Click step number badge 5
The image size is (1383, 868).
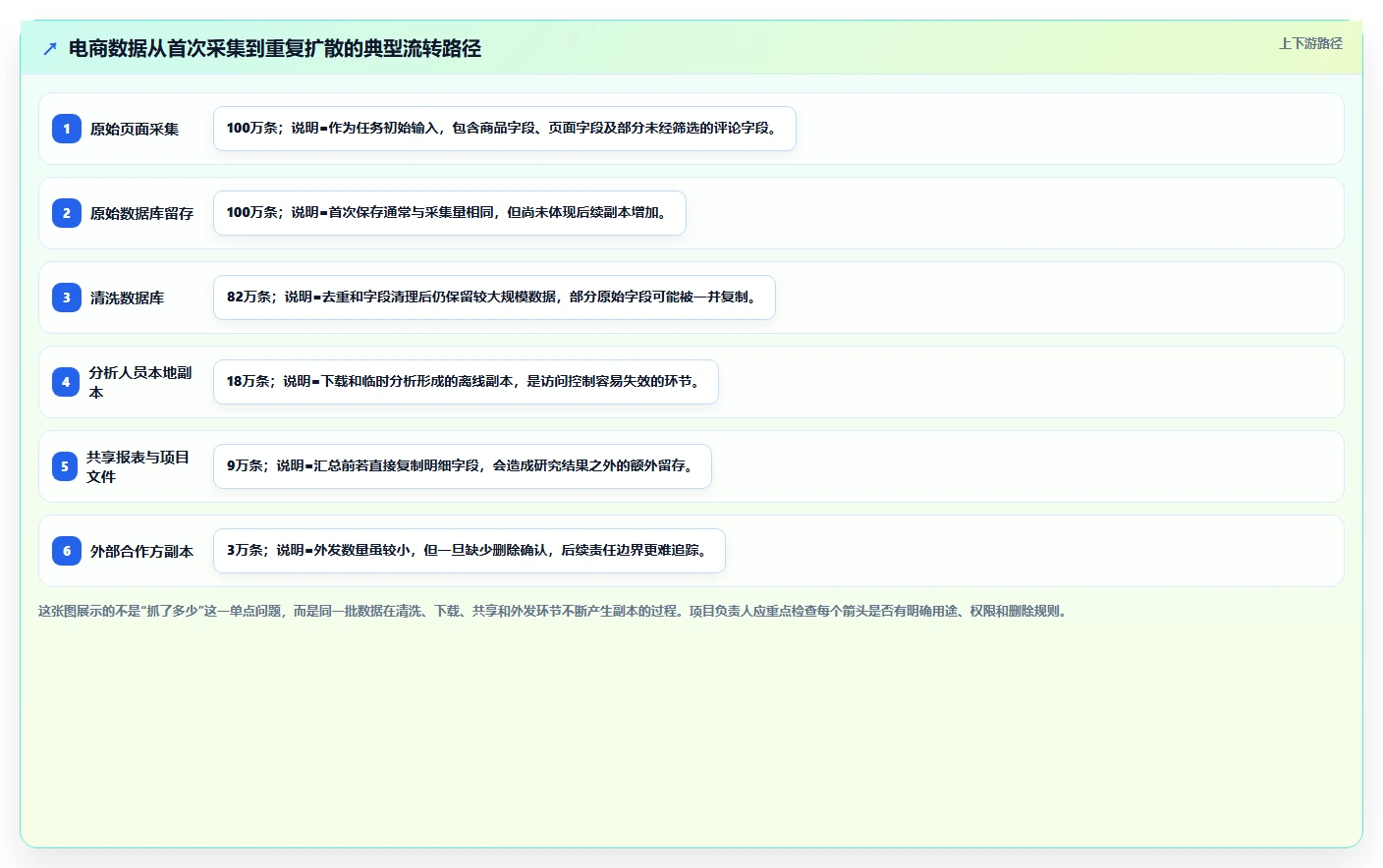[x=66, y=466]
